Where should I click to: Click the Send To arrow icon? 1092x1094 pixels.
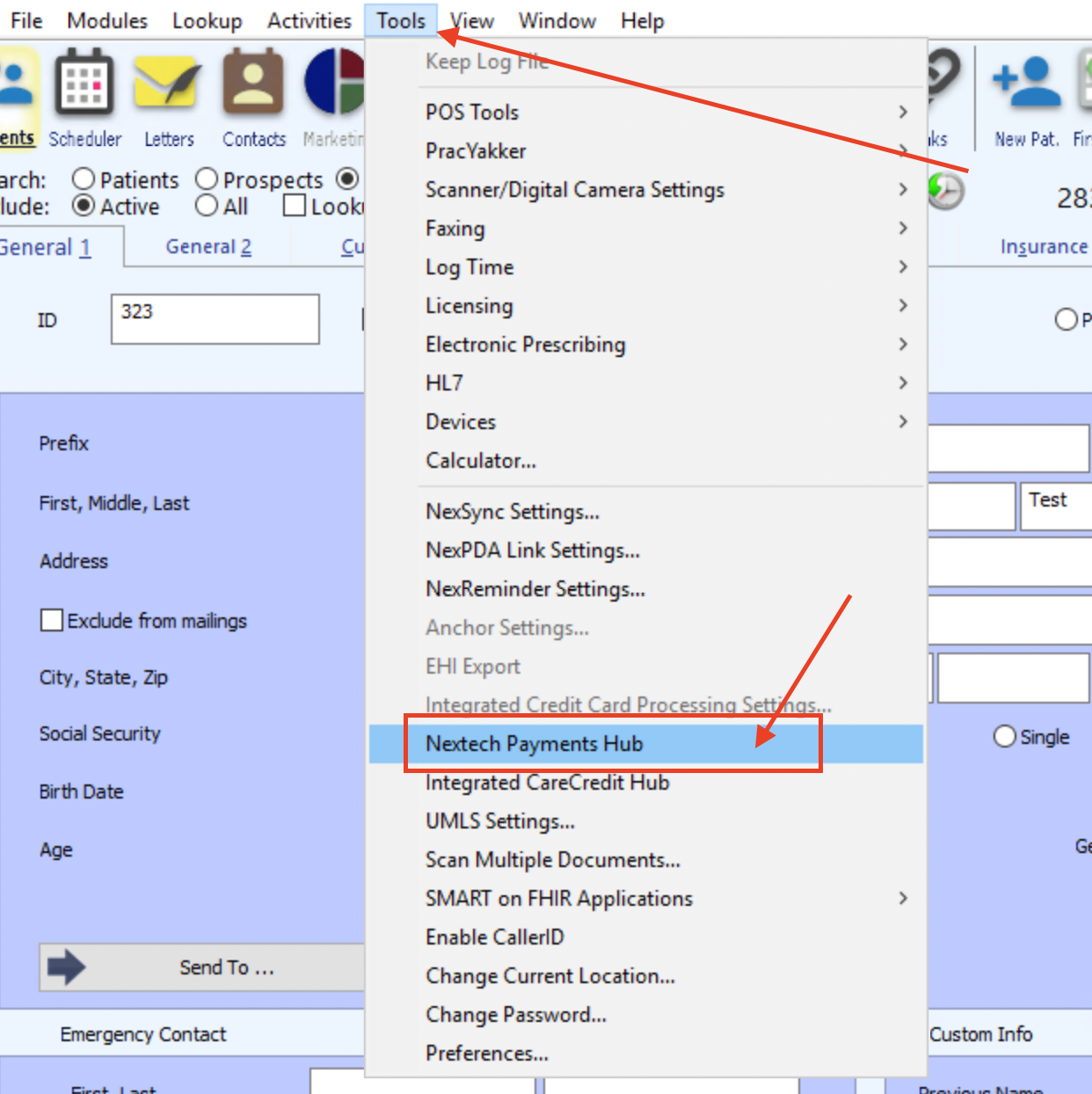click(67, 967)
